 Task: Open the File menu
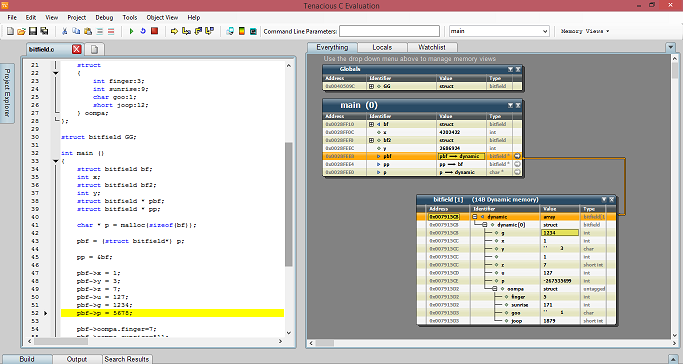click(x=12, y=17)
